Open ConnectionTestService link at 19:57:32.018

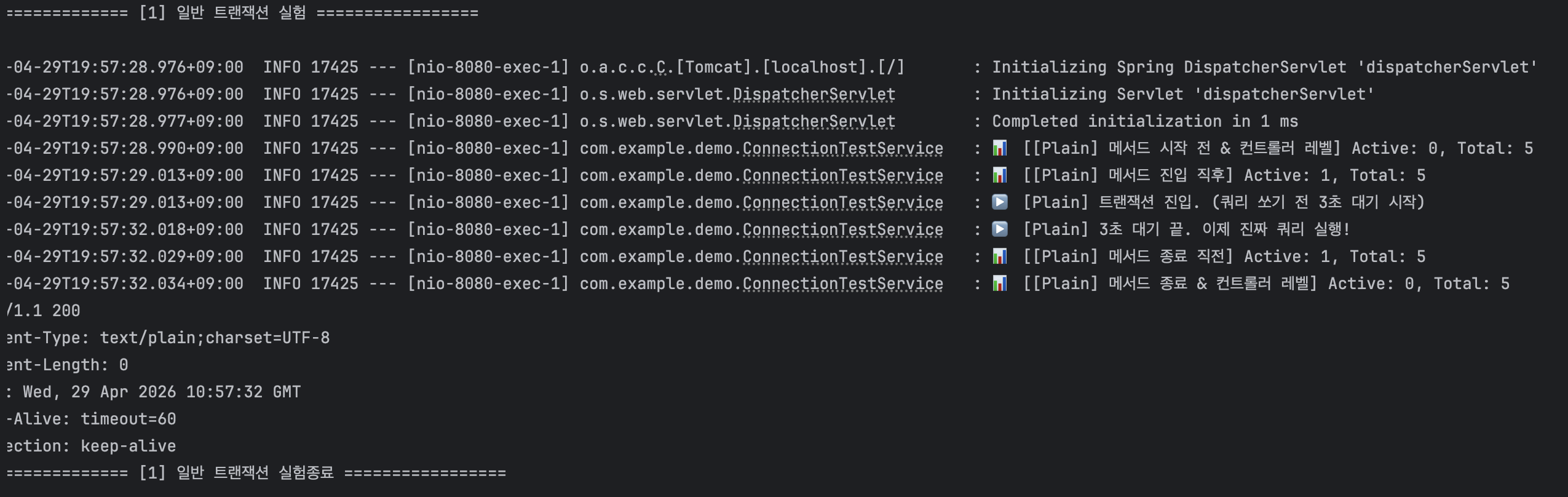click(x=842, y=229)
